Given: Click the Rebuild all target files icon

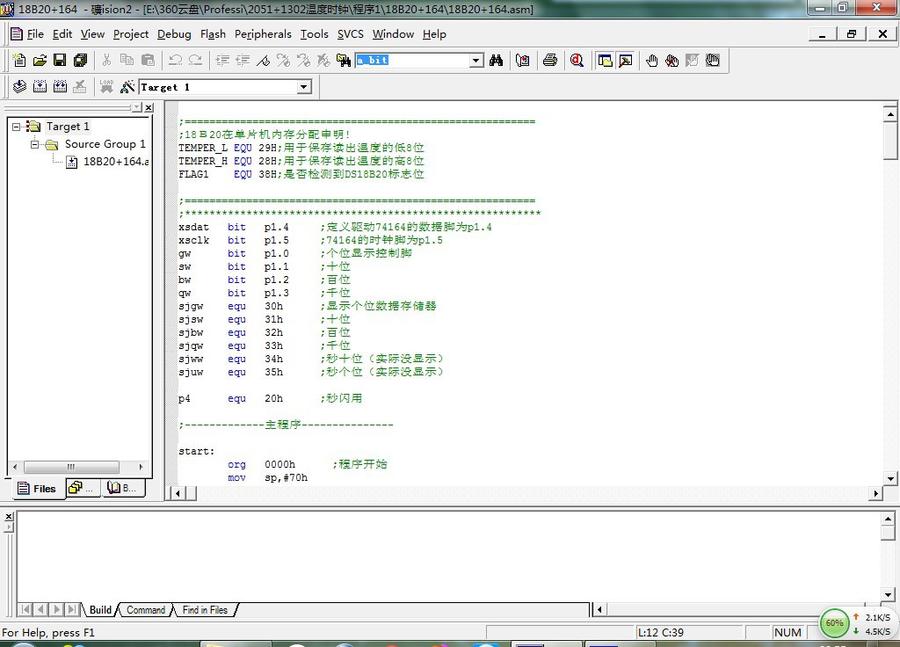Looking at the screenshot, I should pyautogui.click(x=59, y=87).
